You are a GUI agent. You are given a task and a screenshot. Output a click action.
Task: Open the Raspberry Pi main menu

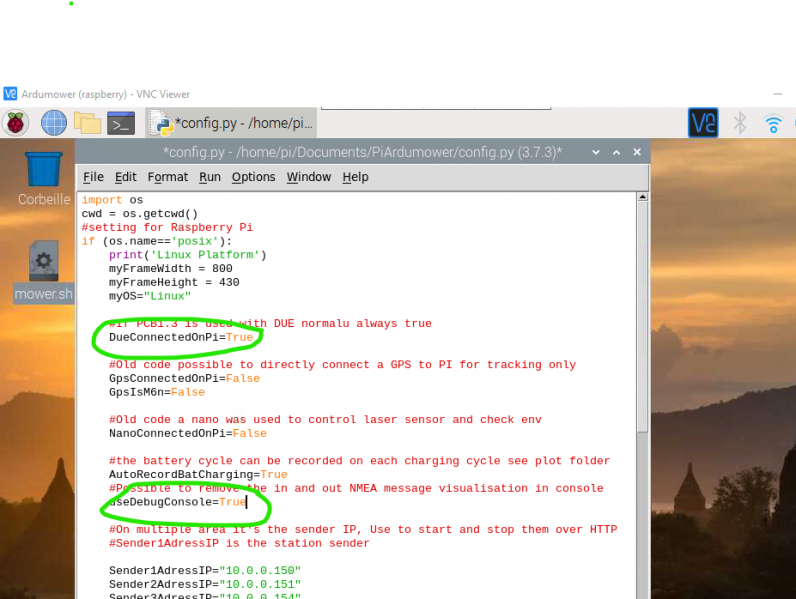pos(16,123)
